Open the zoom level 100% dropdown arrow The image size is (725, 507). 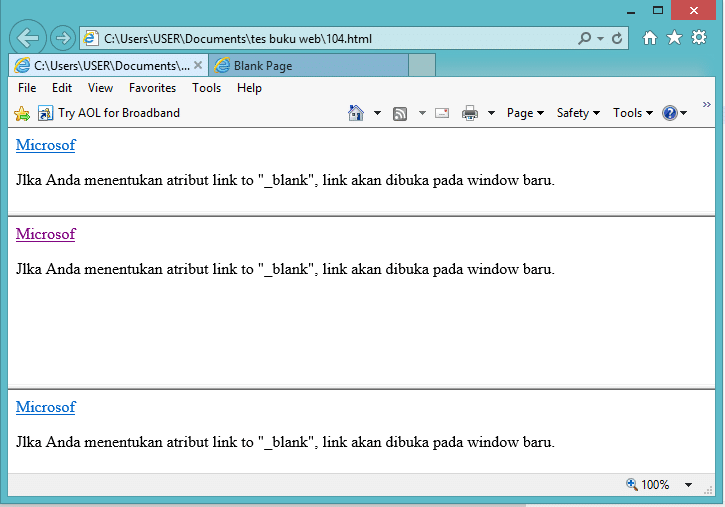[x=688, y=485]
